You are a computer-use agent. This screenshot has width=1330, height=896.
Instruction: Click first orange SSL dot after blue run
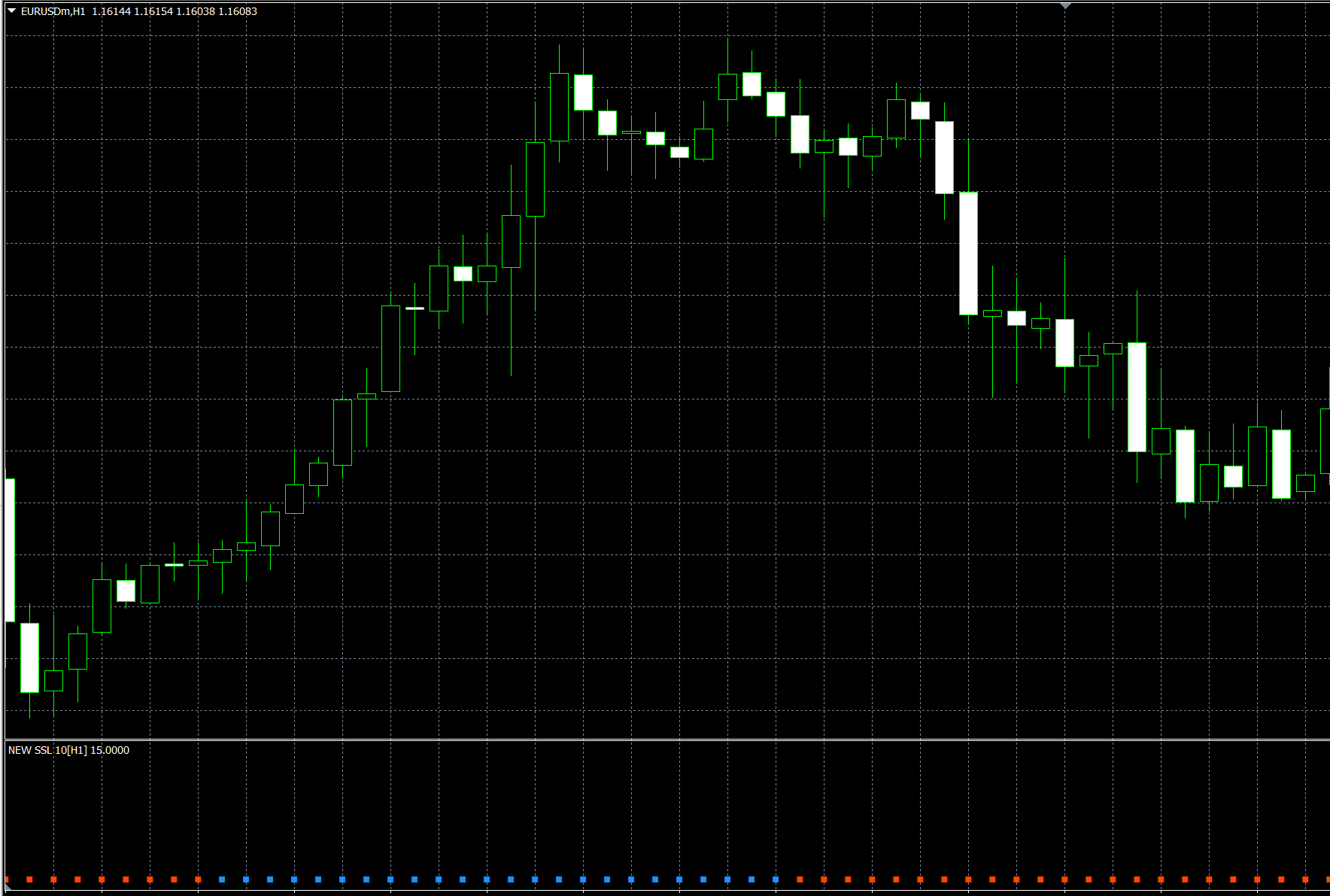point(800,879)
